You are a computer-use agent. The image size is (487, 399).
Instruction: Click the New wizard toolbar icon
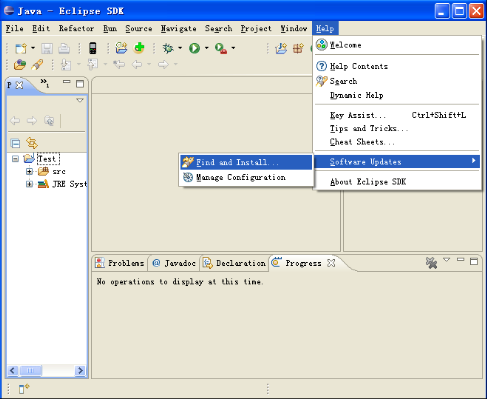[x=21, y=48]
